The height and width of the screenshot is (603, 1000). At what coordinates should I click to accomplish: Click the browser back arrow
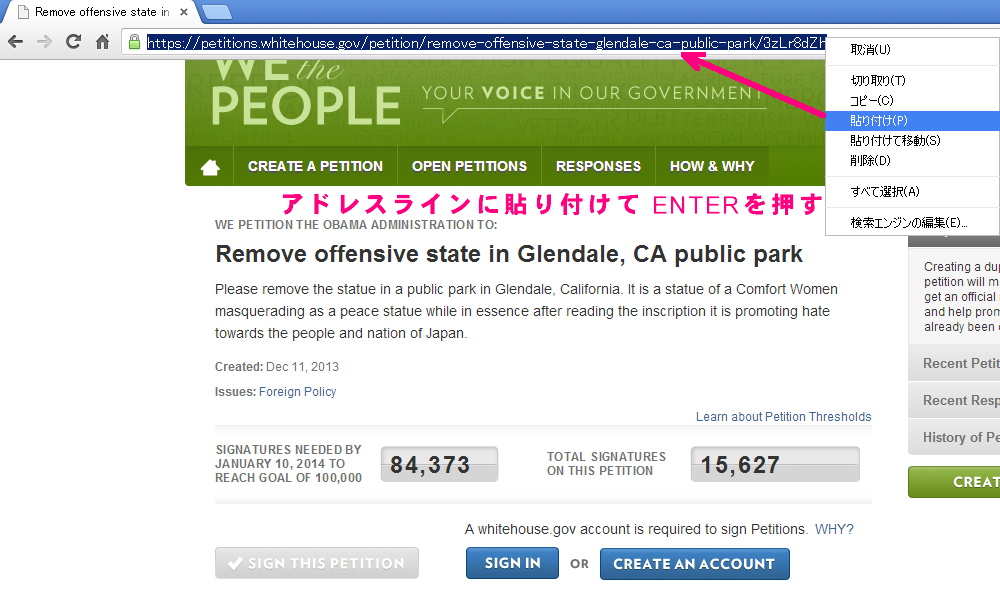(15, 42)
